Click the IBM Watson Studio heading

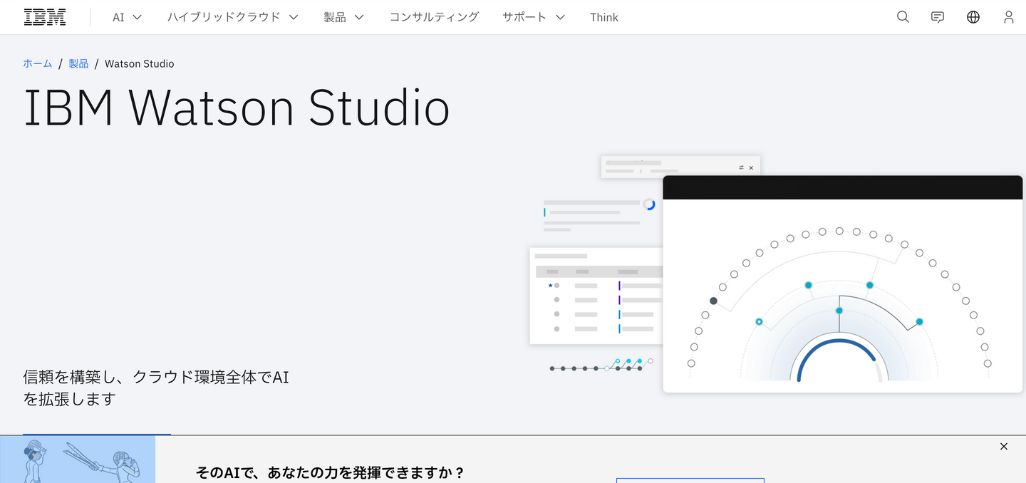[237, 107]
